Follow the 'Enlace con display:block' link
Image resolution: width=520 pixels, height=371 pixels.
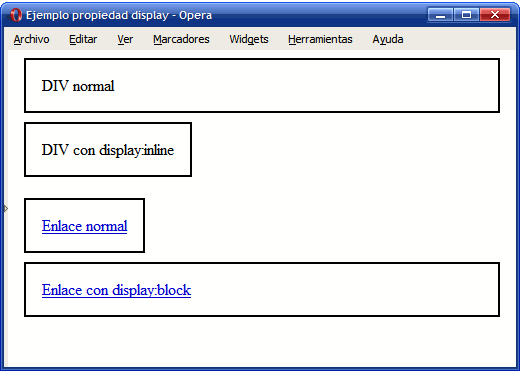click(x=116, y=290)
